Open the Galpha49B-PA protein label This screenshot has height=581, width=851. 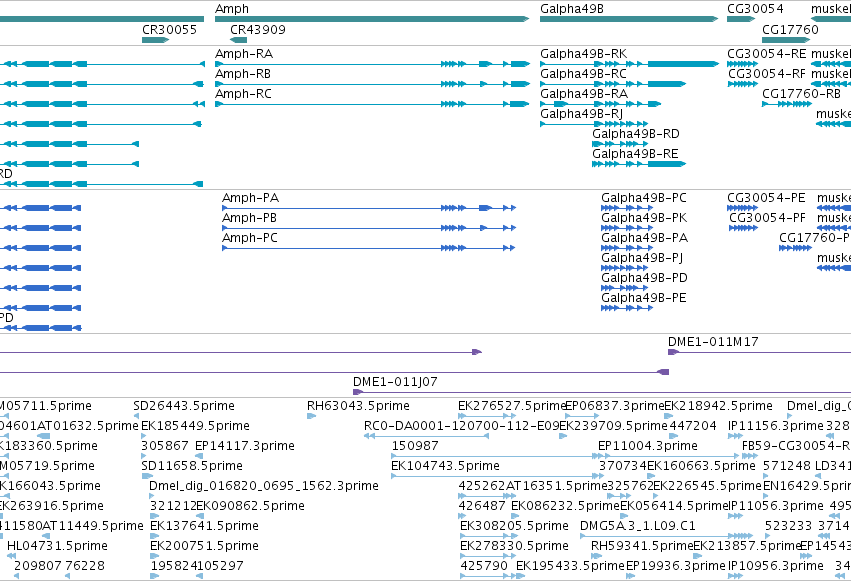tap(645, 238)
